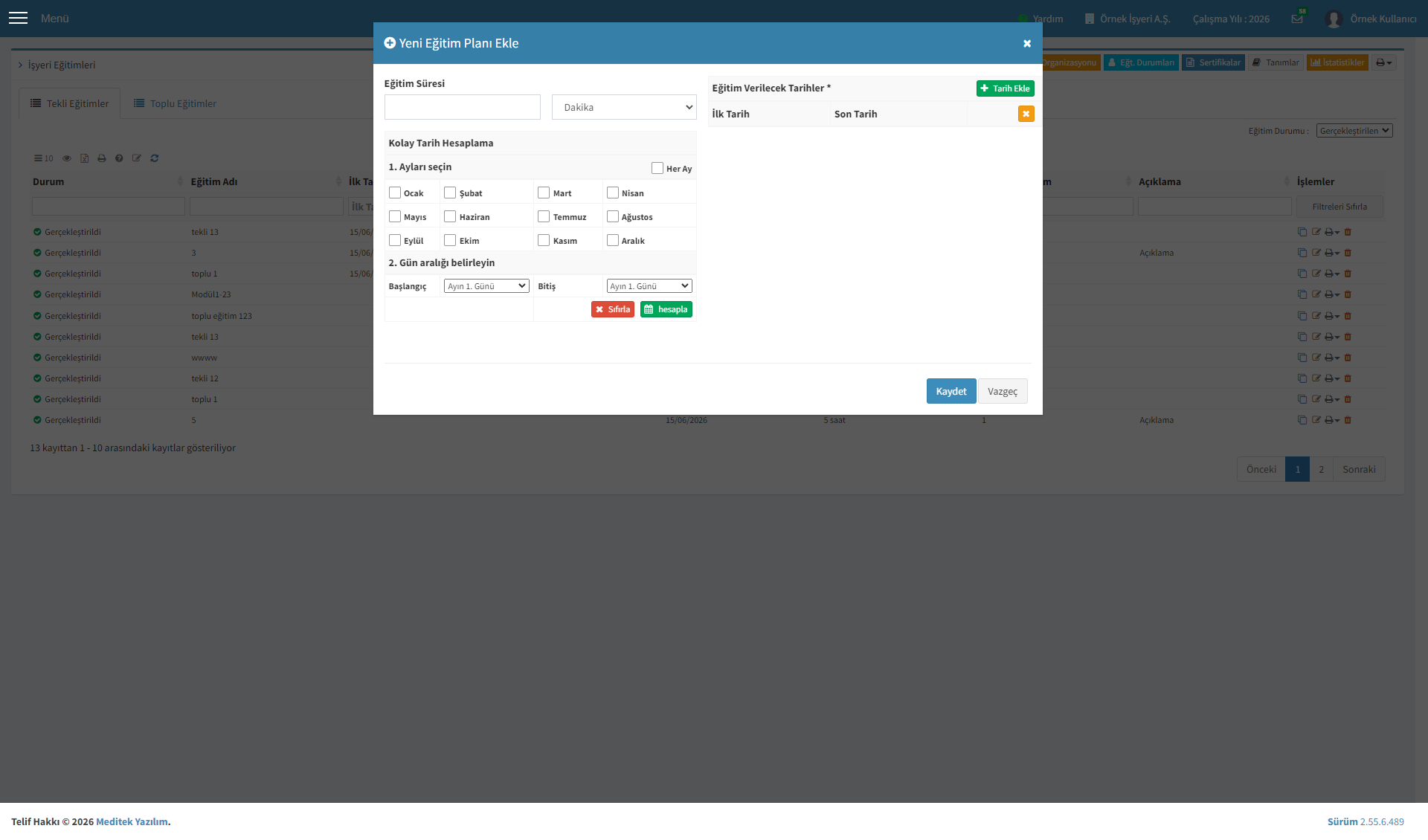The width and height of the screenshot is (1428, 840).
Task: Click the green Tarih Ekle button
Action: 1006,88
